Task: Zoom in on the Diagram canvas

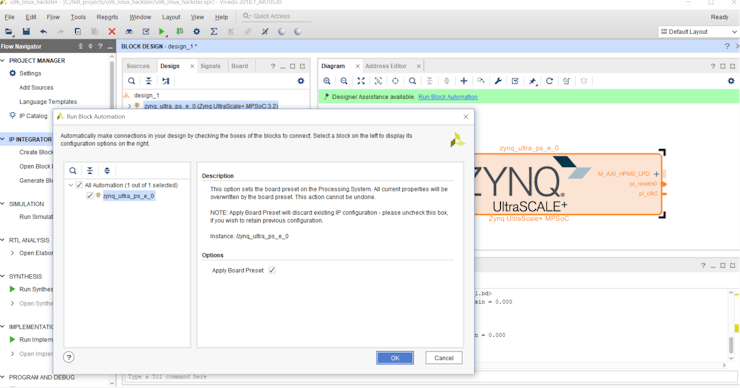Action: [x=327, y=81]
